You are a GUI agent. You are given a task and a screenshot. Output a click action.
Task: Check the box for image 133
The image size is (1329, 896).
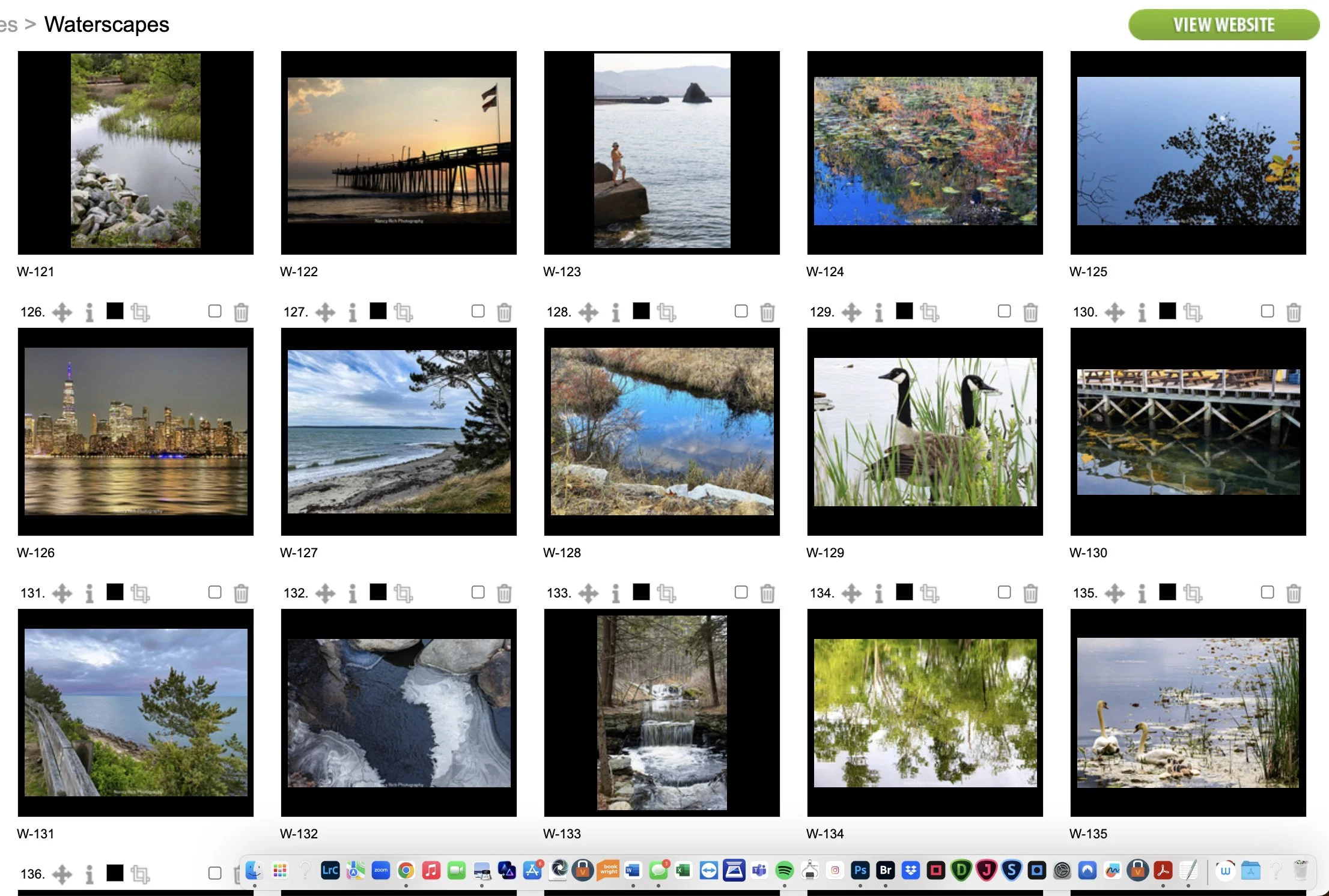[741, 592]
